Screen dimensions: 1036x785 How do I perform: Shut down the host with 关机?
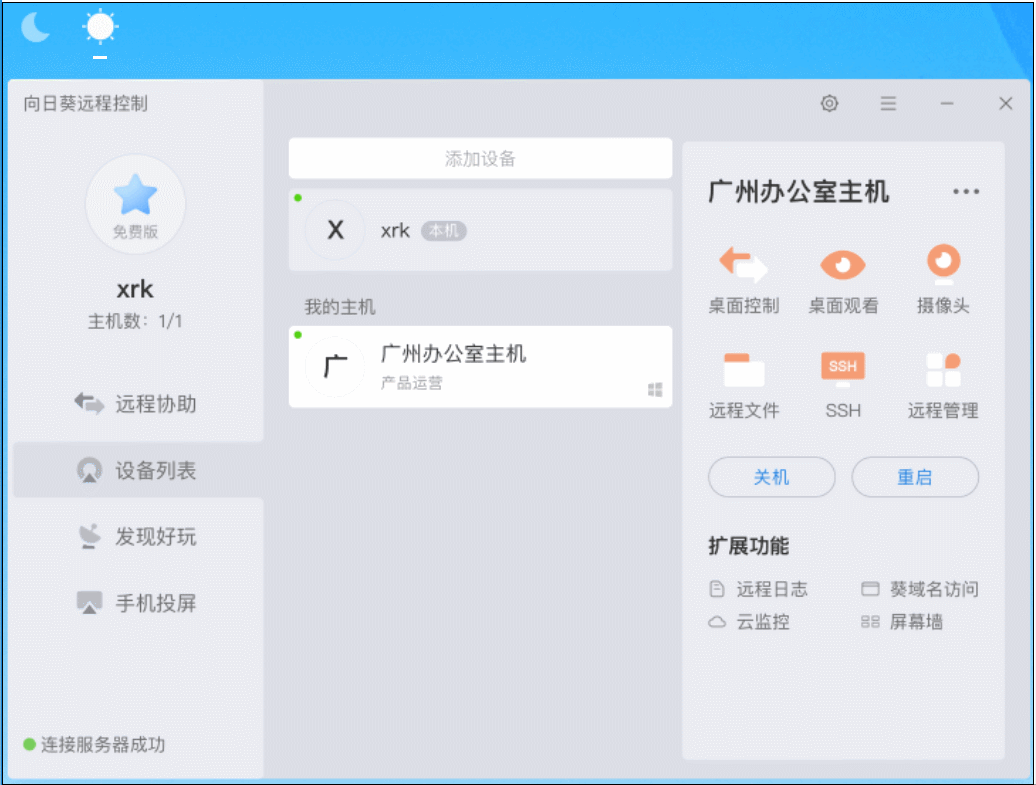click(771, 477)
